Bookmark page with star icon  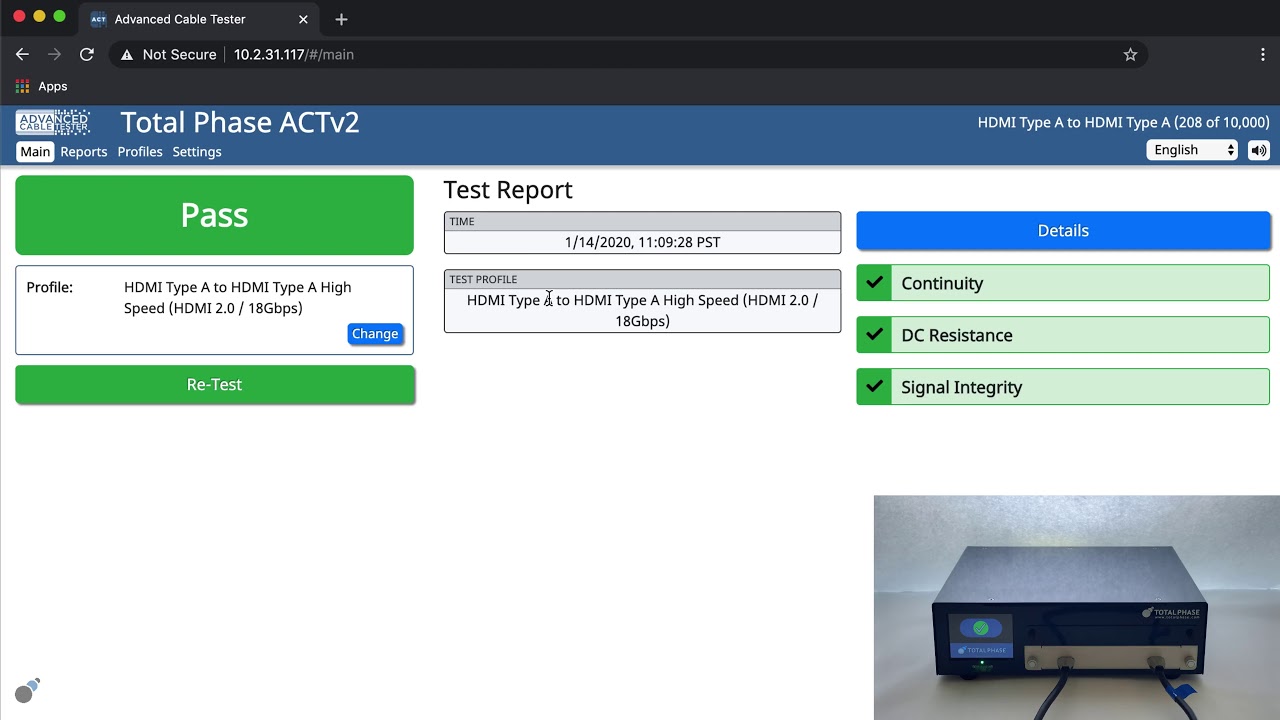pos(1130,55)
